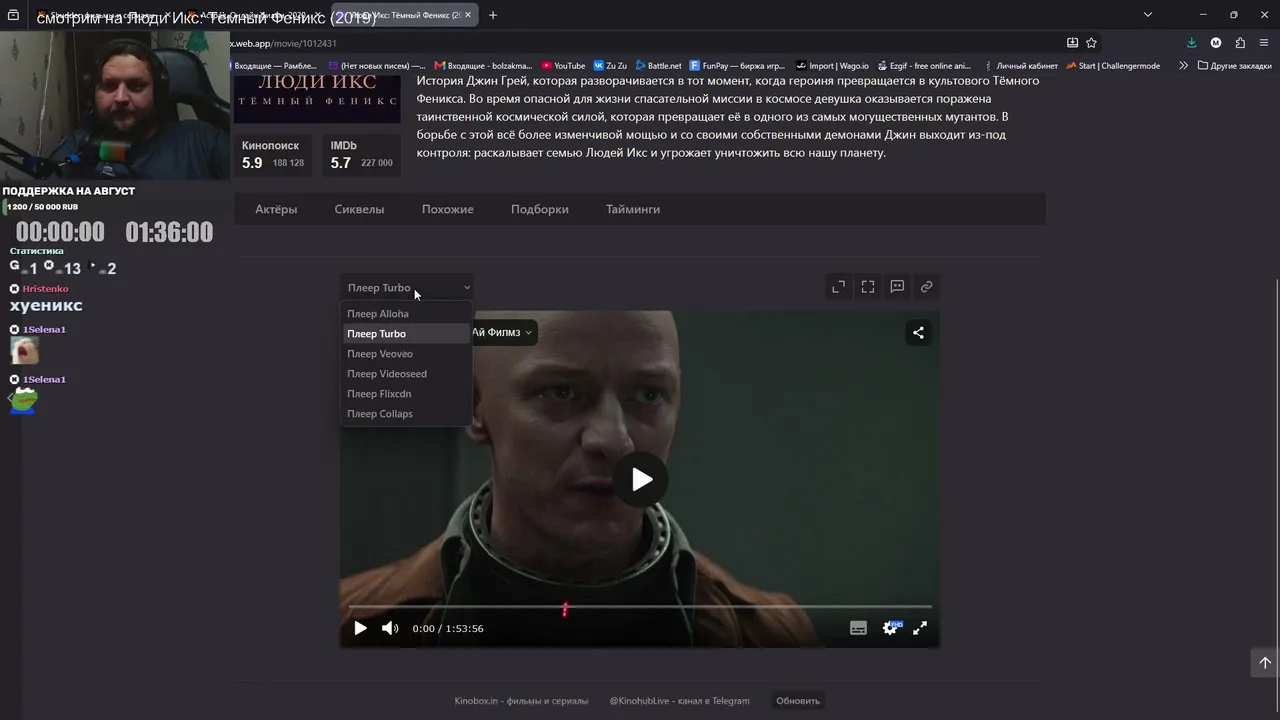Choose Плеер Veoveo from the list
The width and height of the screenshot is (1280, 720).
[406, 354]
